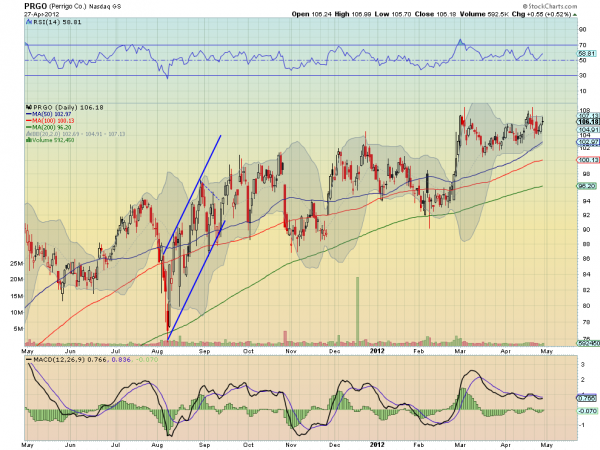Click the line icon before RSI(14)
600x450 pixels.
point(29,22)
